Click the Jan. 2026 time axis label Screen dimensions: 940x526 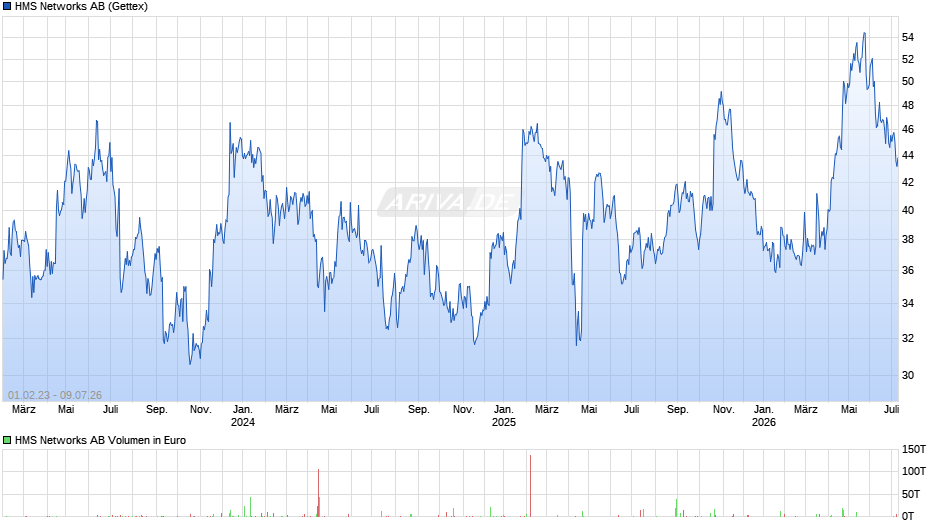(x=764, y=416)
